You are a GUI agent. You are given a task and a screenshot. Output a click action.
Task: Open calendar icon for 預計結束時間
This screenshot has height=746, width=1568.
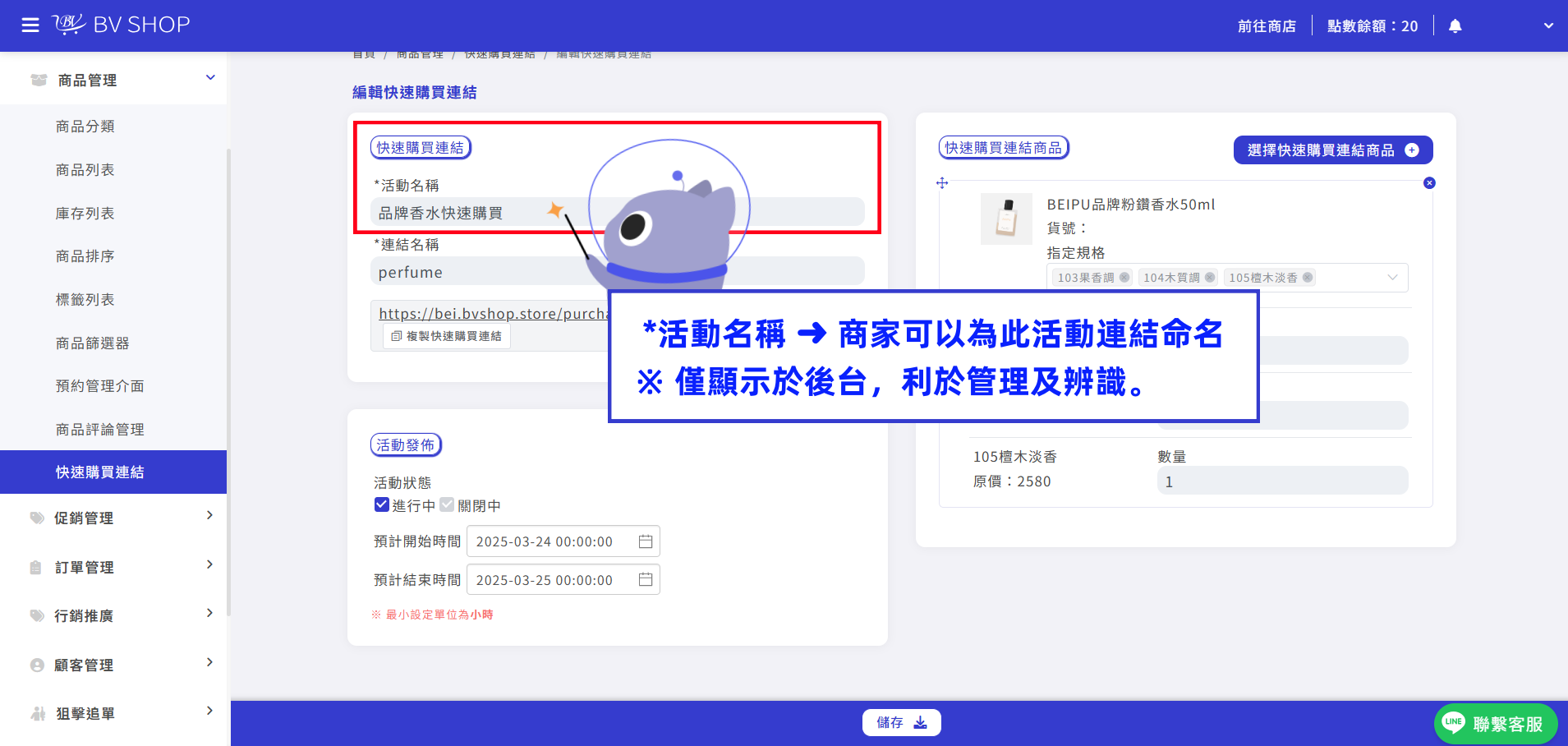646,580
